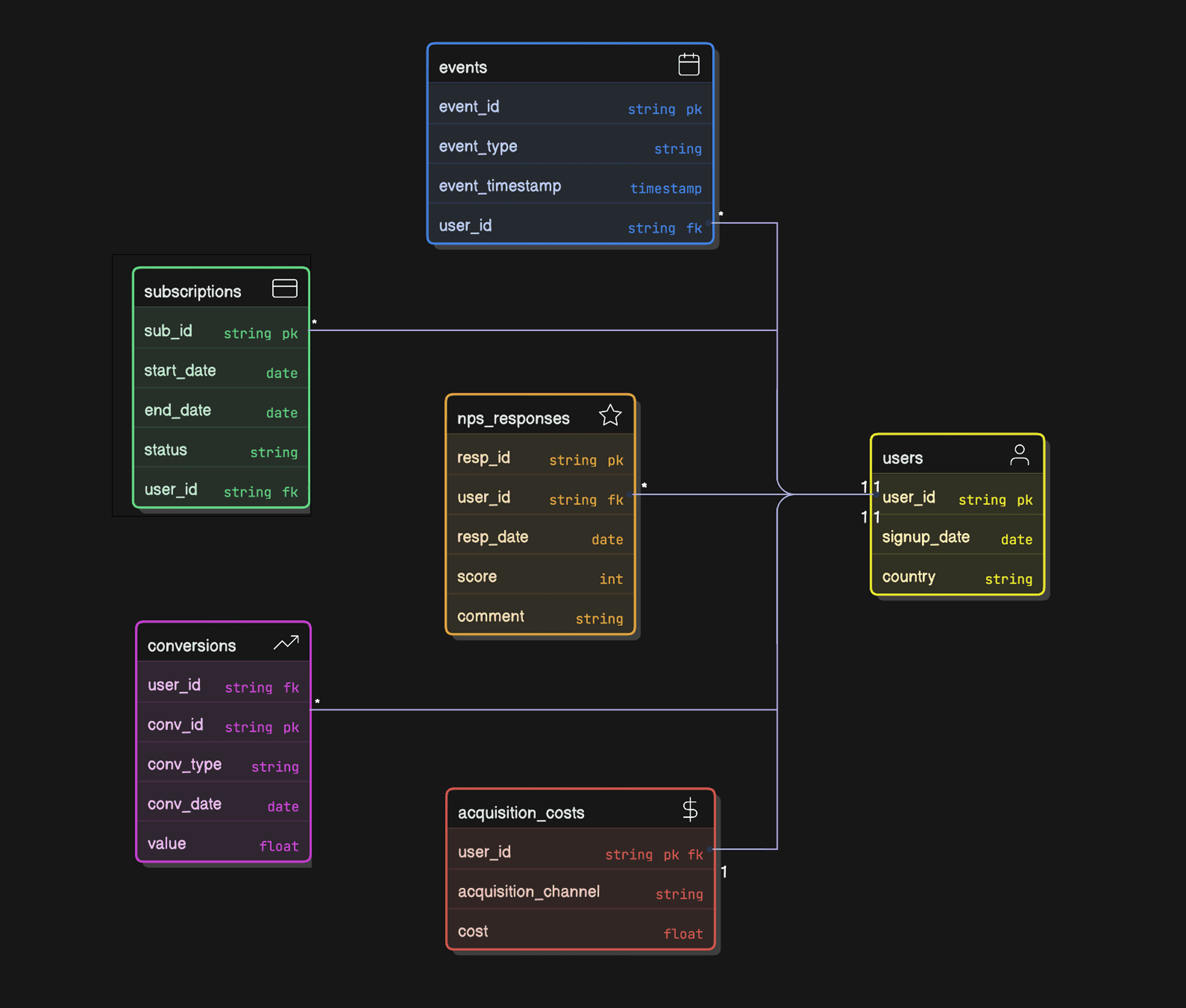The width and height of the screenshot is (1186, 1008).
Task: Select the users table header
Action: [903, 457]
